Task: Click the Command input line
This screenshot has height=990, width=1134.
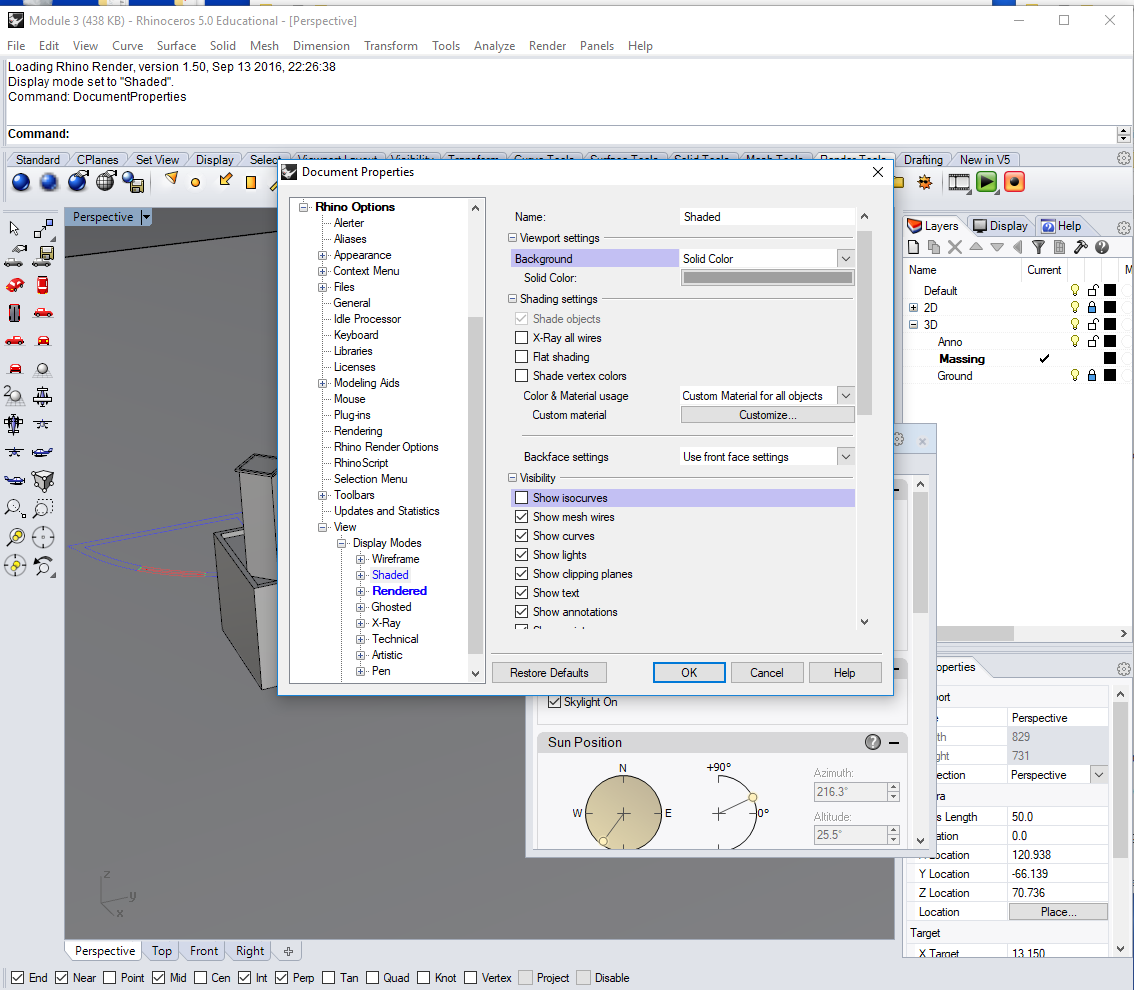Action: click(x=564, y=134)
